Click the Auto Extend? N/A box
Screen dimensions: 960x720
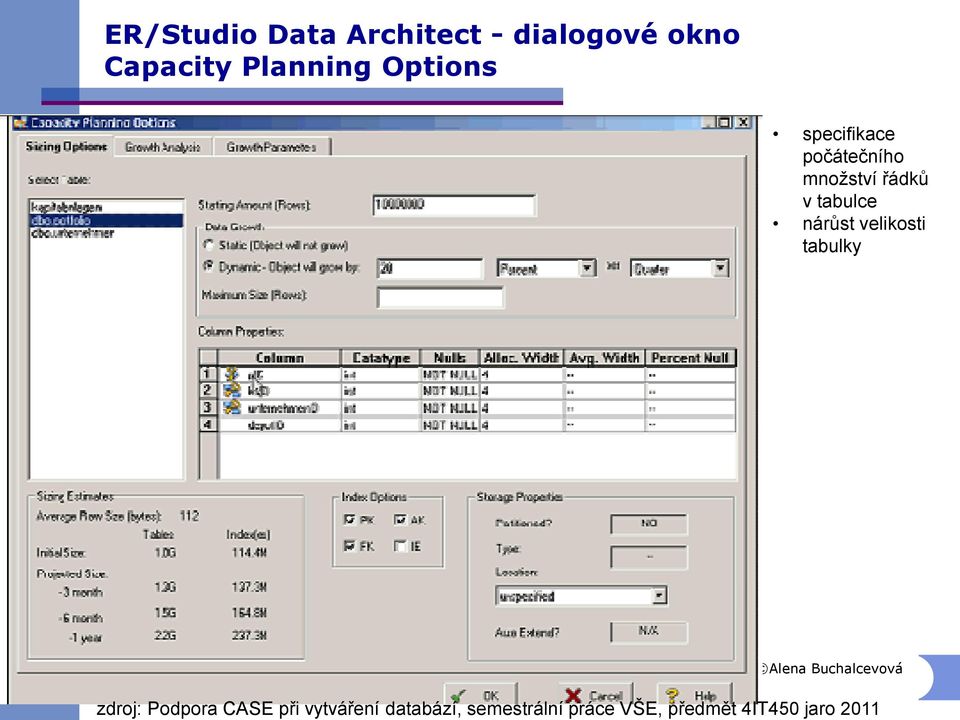click(x=649, y=632)
